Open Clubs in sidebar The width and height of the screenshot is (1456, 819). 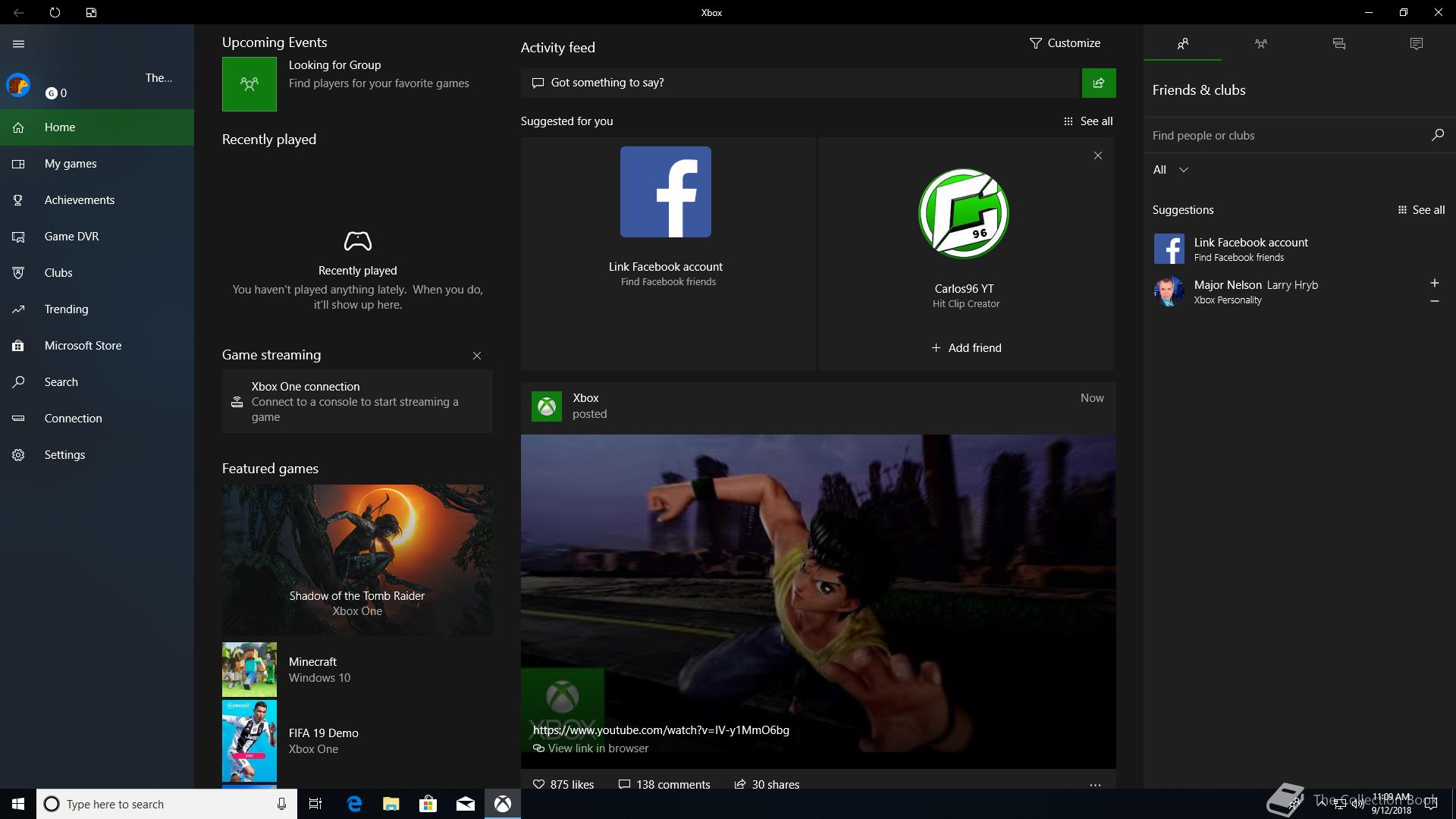pos(97,273)
